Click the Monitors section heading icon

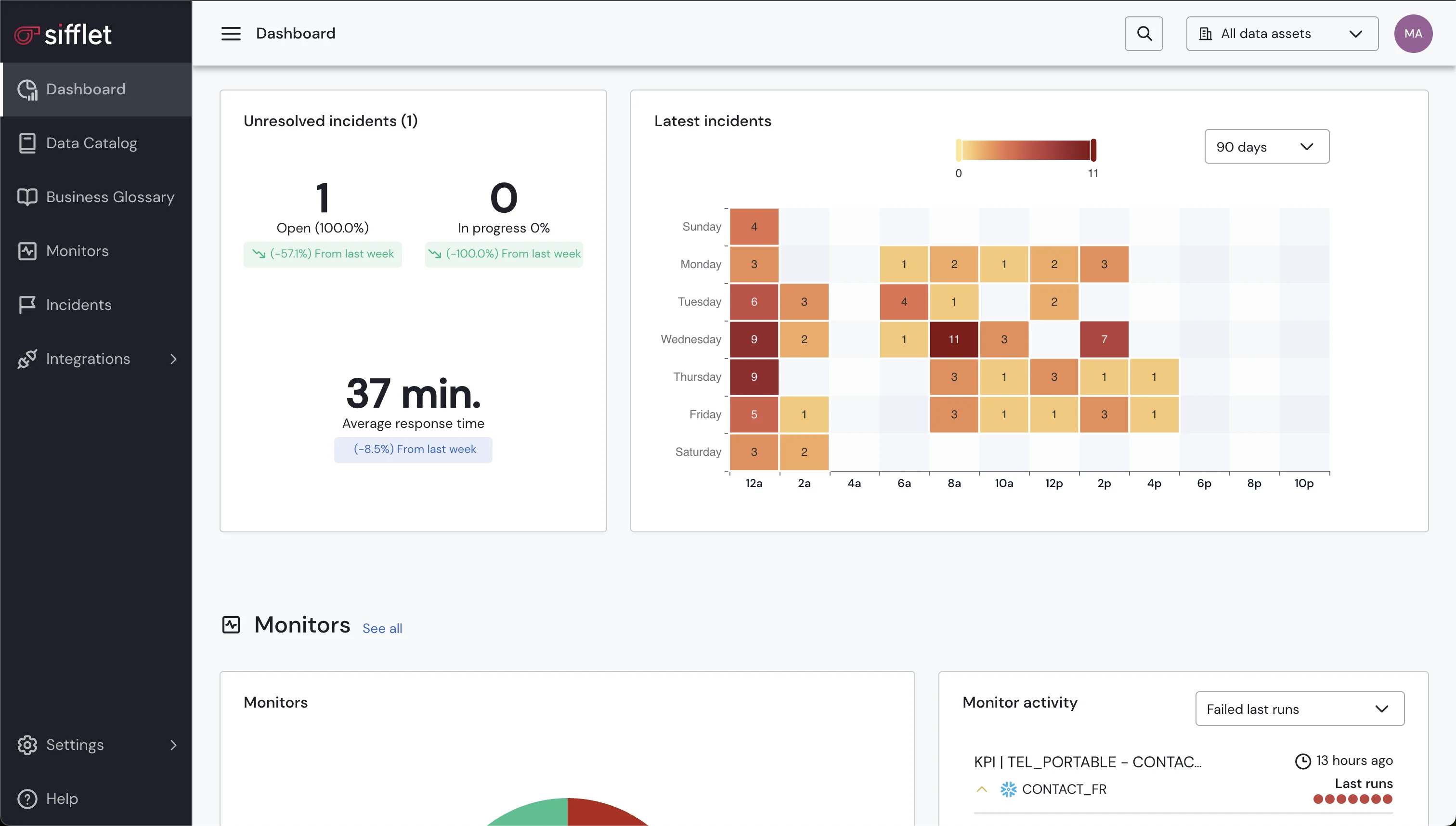[231, 625]
